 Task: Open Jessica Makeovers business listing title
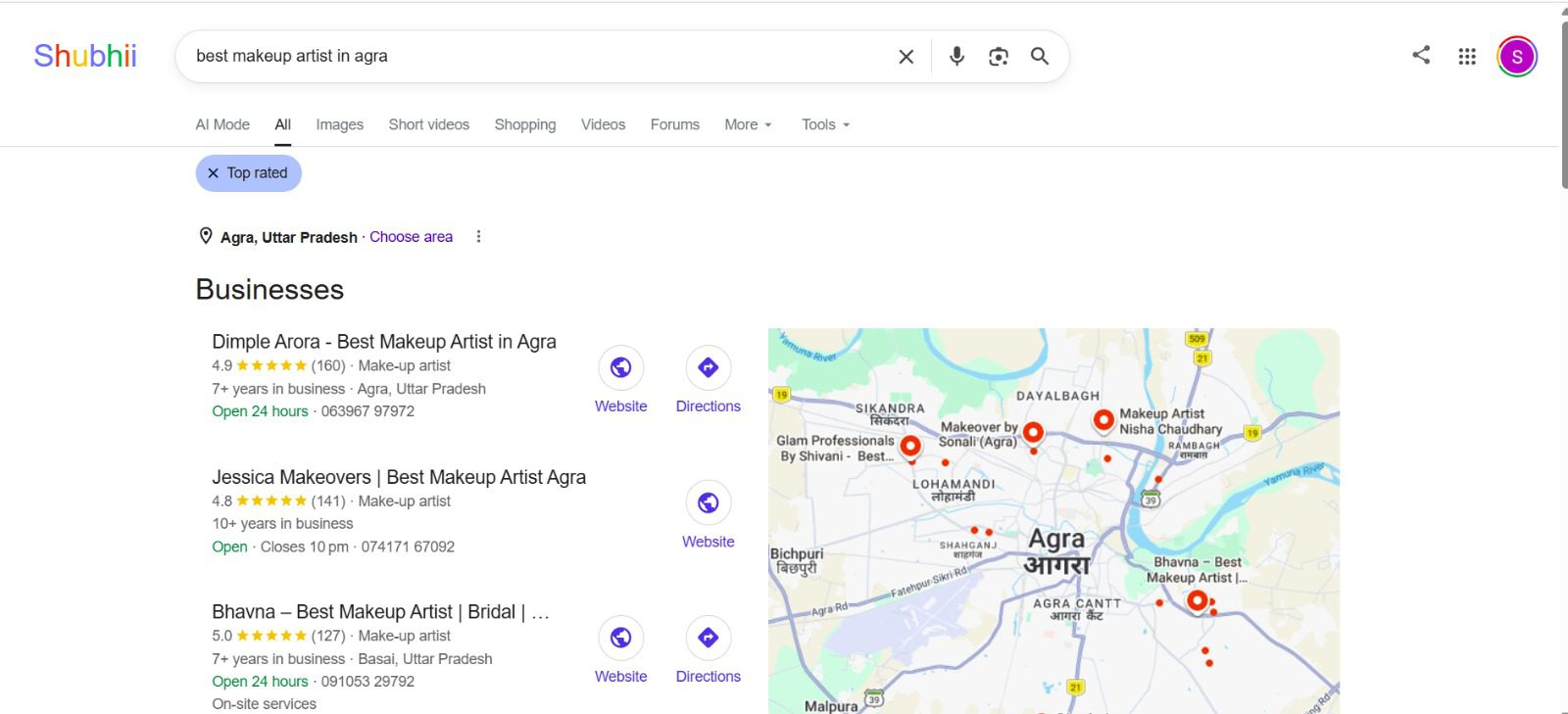coord(399,477)
